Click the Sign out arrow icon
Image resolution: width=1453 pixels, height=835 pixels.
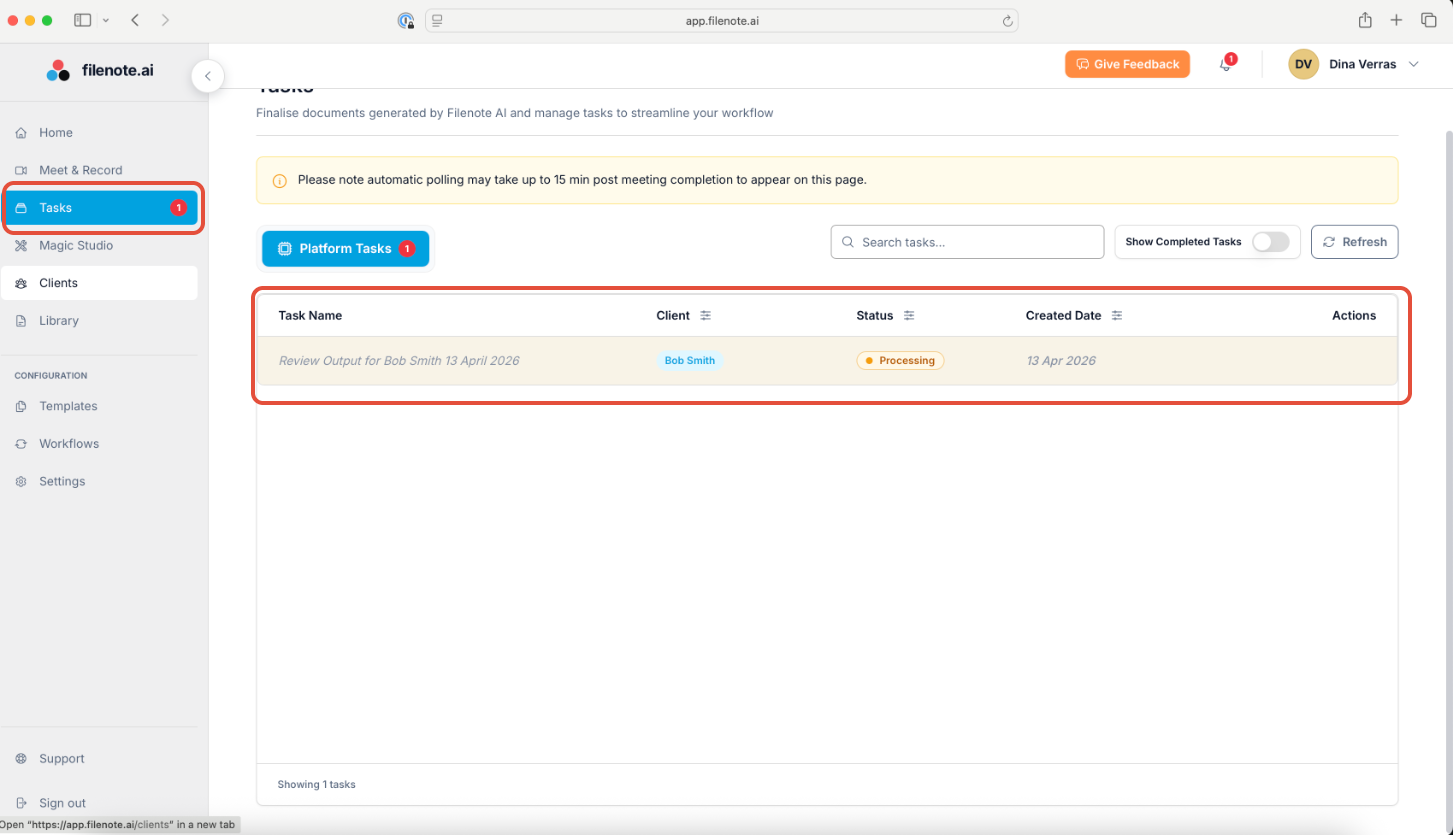click(21, 803)
